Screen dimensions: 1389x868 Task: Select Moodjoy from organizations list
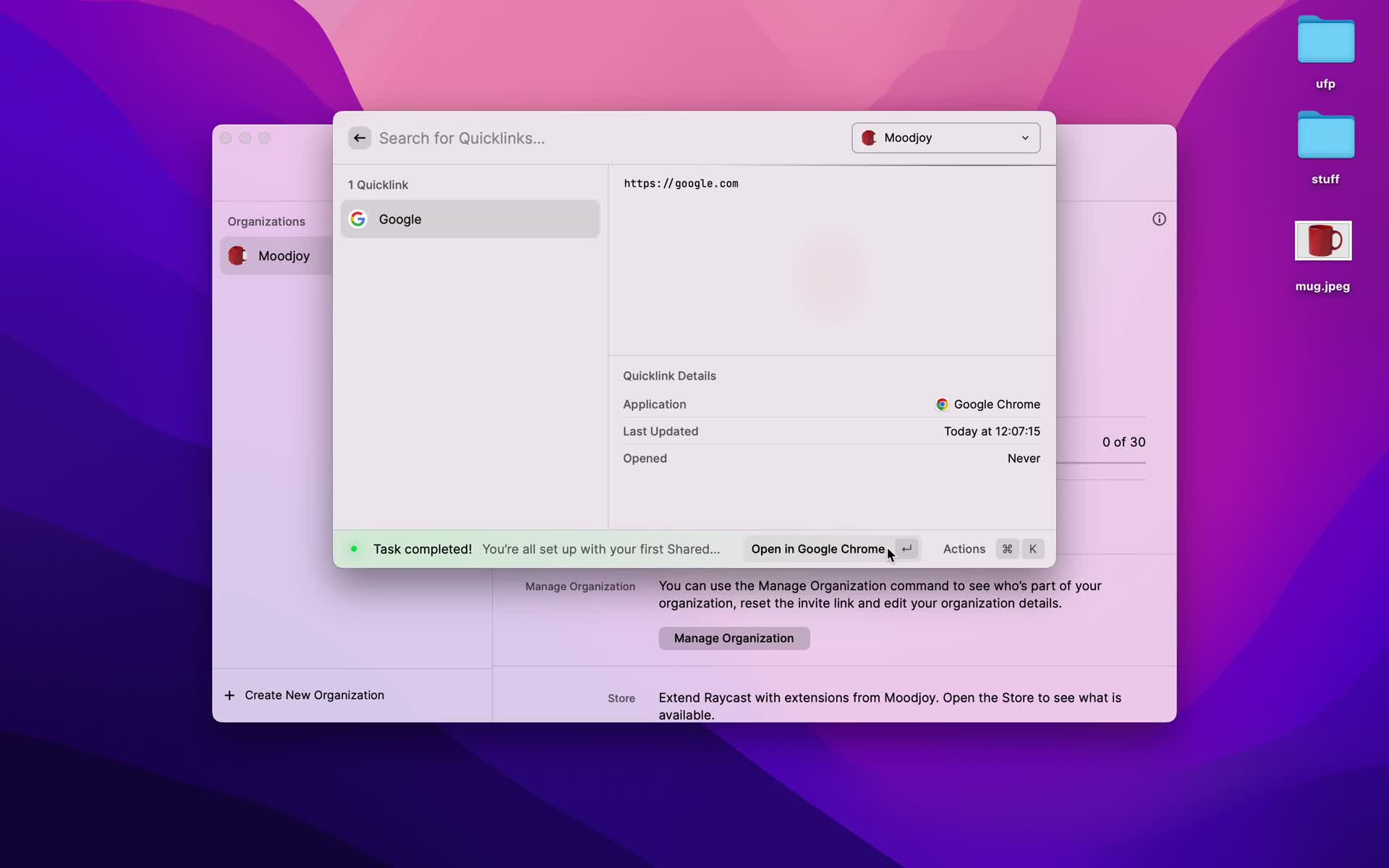283,255
